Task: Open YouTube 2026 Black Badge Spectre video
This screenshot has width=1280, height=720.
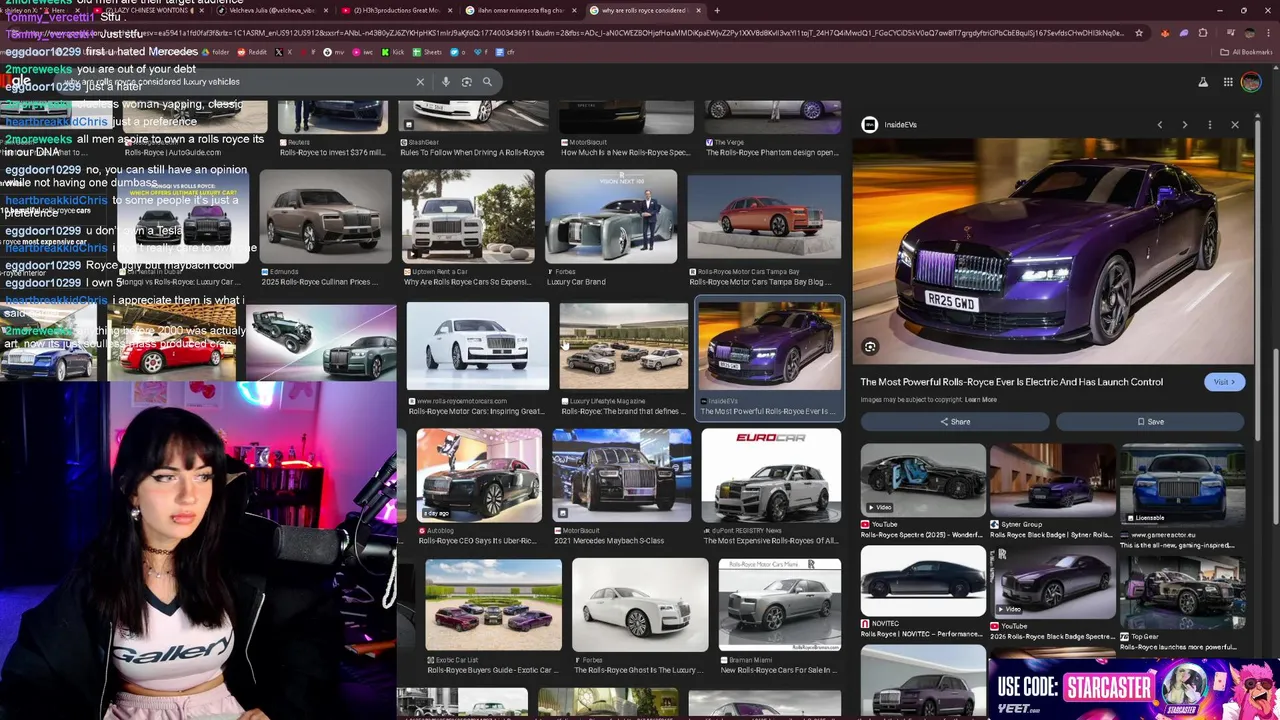Action: (x=1052, y=592)
